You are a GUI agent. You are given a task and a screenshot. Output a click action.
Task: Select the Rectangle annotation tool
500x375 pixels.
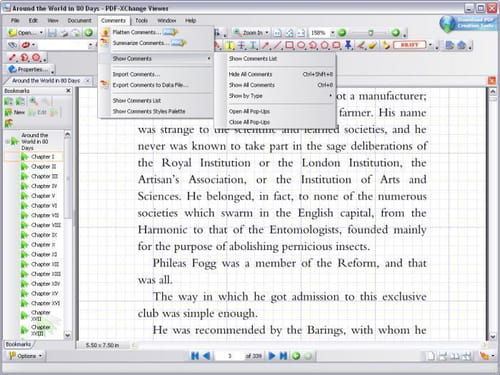[x=289, y=45]
